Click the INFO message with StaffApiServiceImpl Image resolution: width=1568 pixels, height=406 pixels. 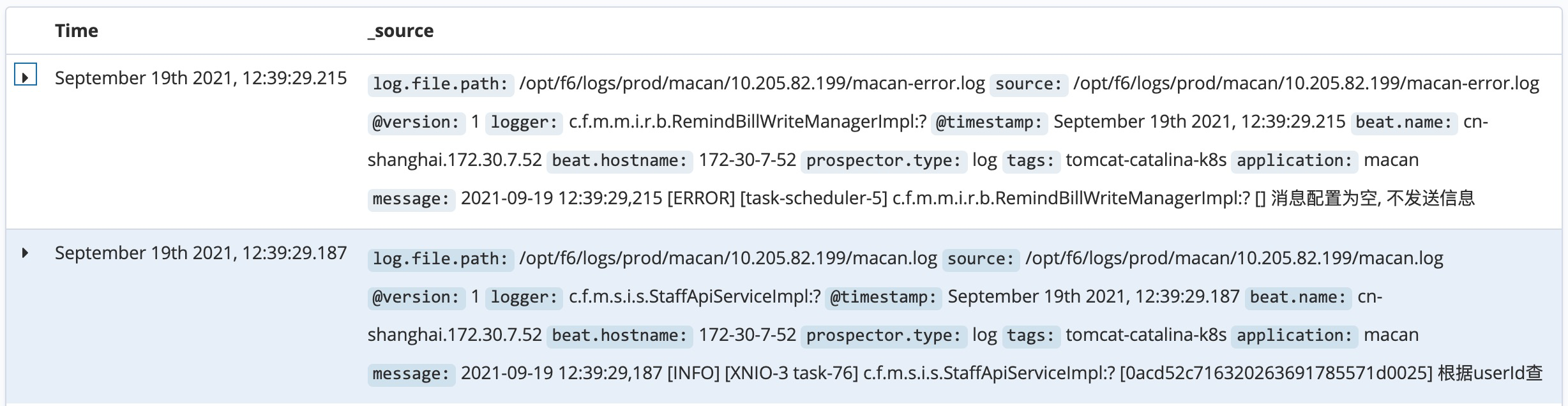coord(1002,373)
